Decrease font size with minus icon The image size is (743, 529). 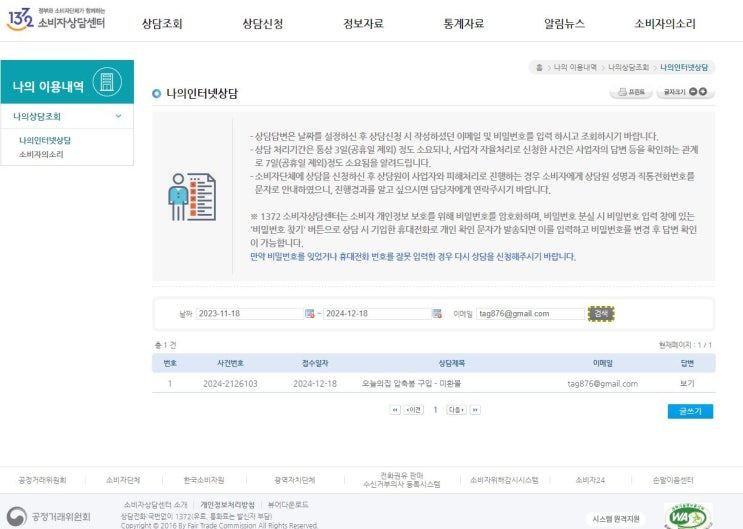coord(693,91)
